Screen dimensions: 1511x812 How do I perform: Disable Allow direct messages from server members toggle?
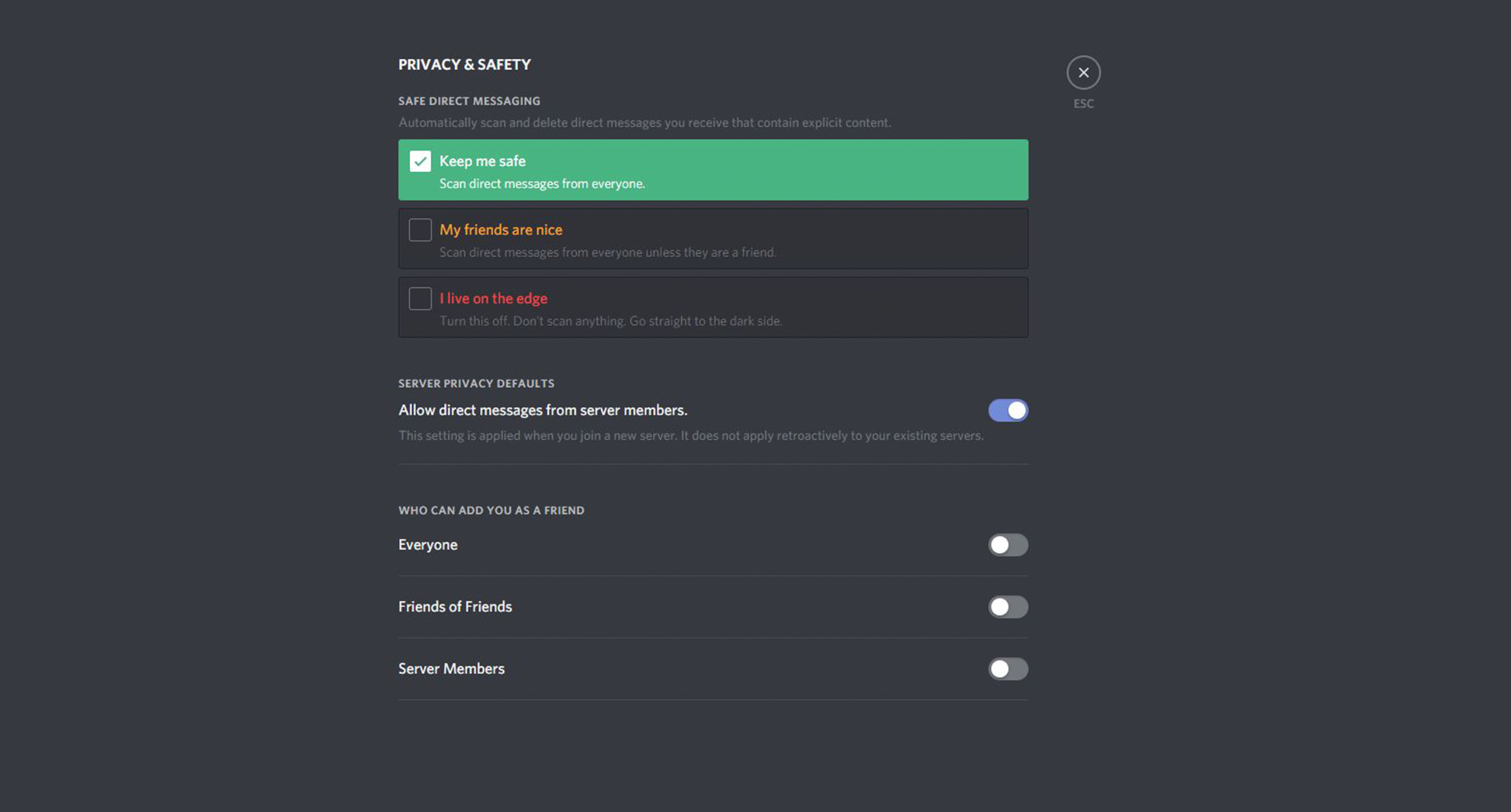click(x=1008, y=410)
